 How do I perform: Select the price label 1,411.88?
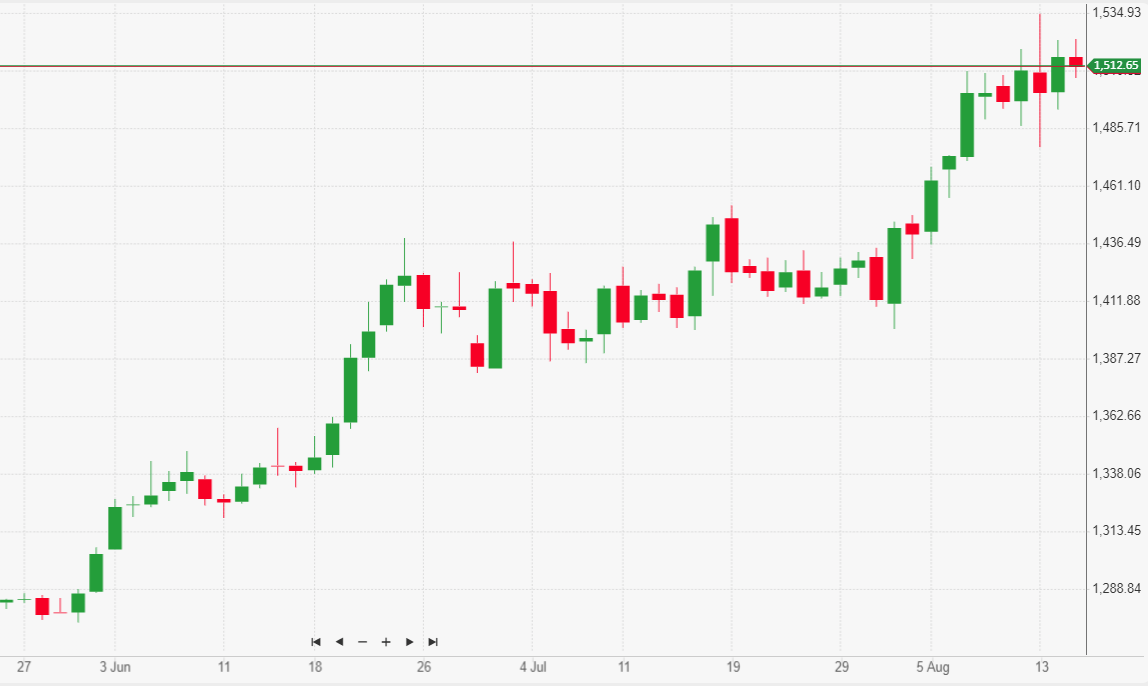(1117, 300)
